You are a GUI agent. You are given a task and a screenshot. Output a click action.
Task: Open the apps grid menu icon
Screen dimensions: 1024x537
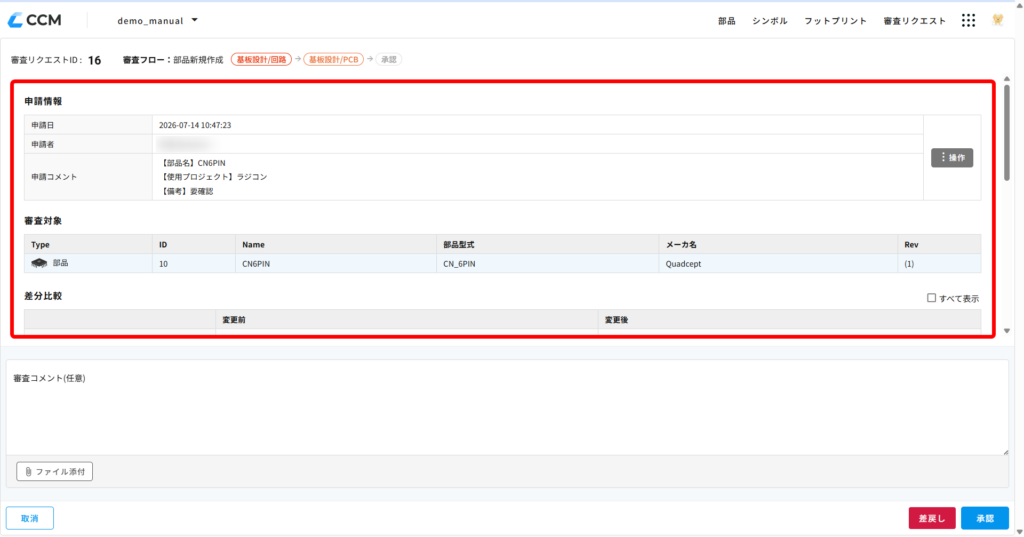pos(968,20)
